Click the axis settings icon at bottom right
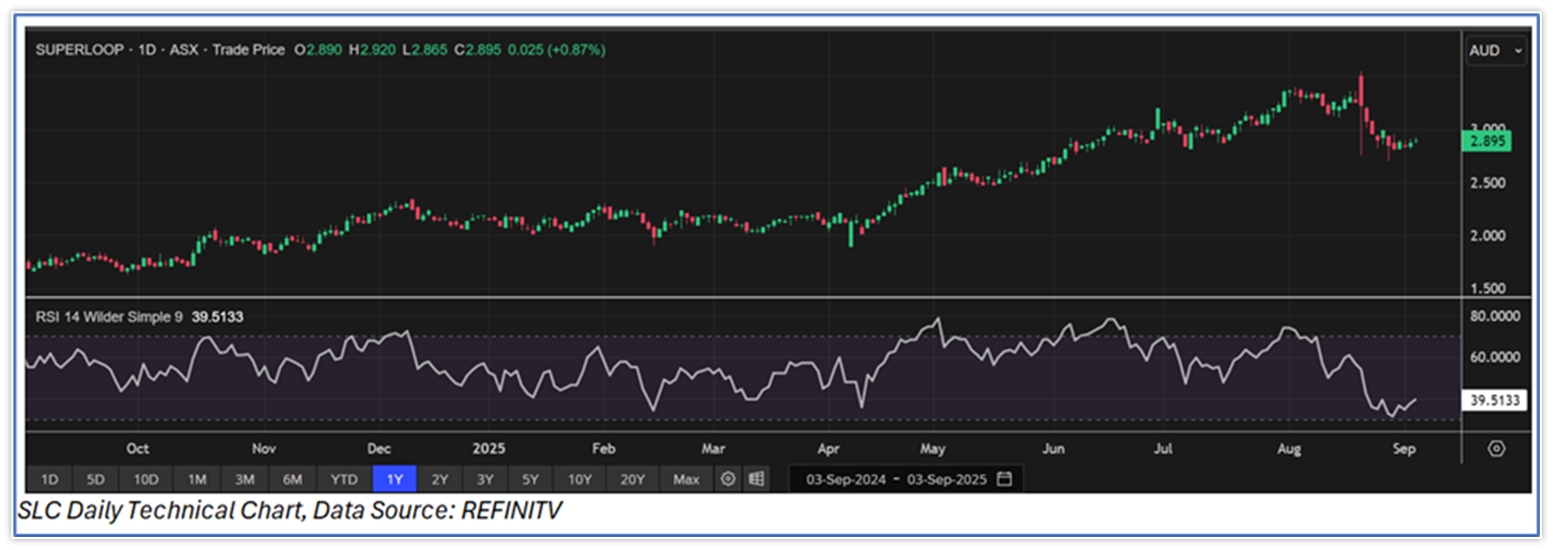1553x550 pixels. [1496, 448]
